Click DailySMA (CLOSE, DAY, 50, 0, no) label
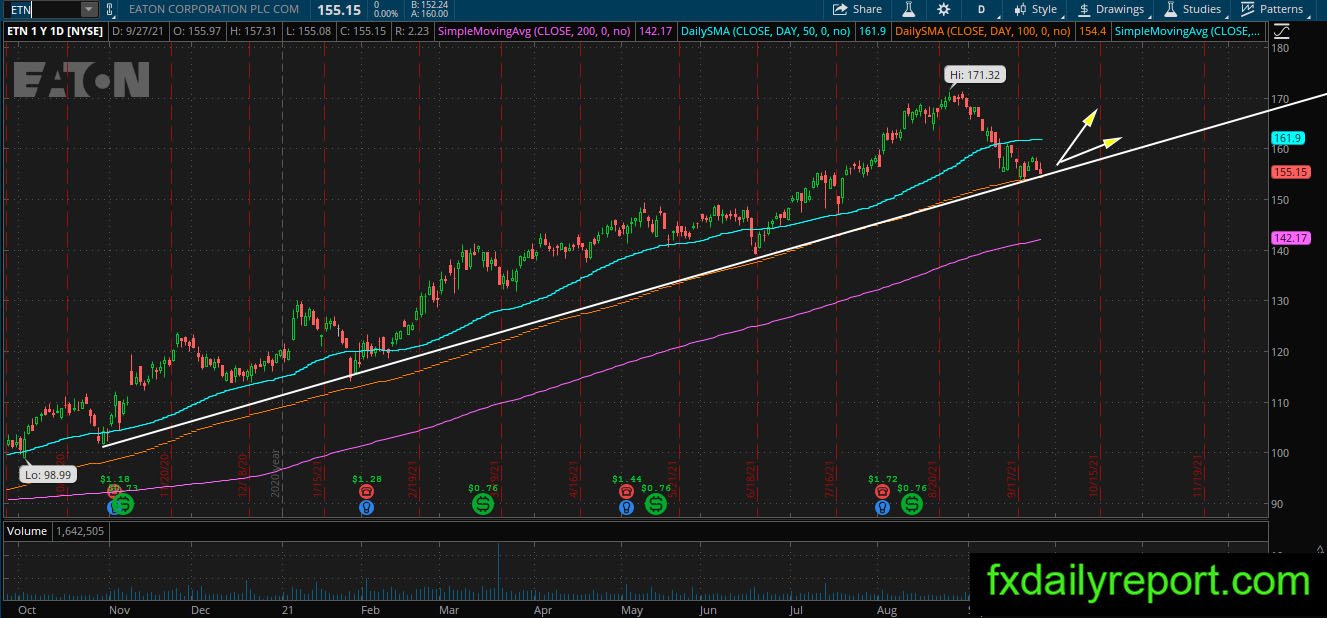 tap(765, 32)
